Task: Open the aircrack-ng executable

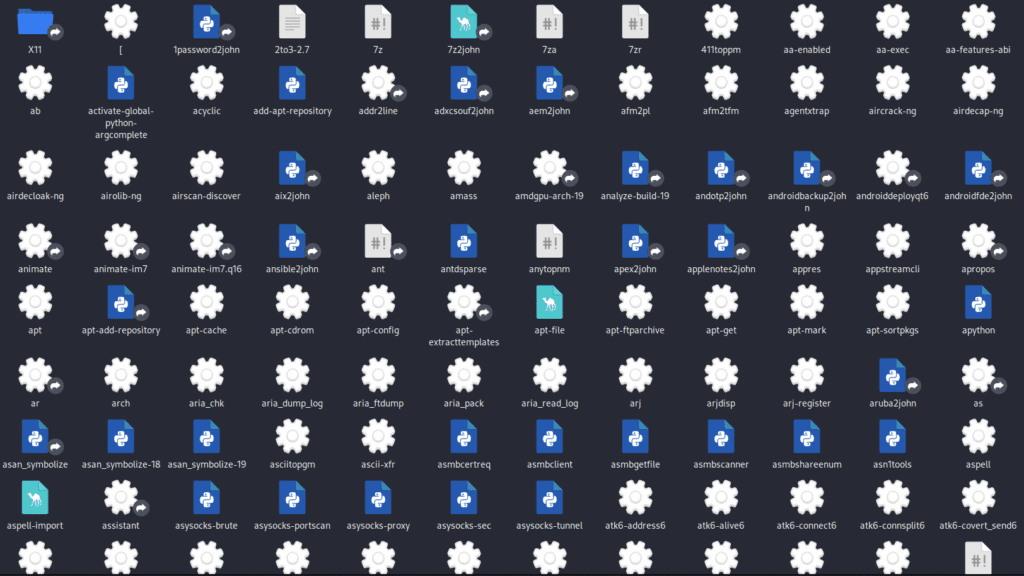Action: (892, 83)
